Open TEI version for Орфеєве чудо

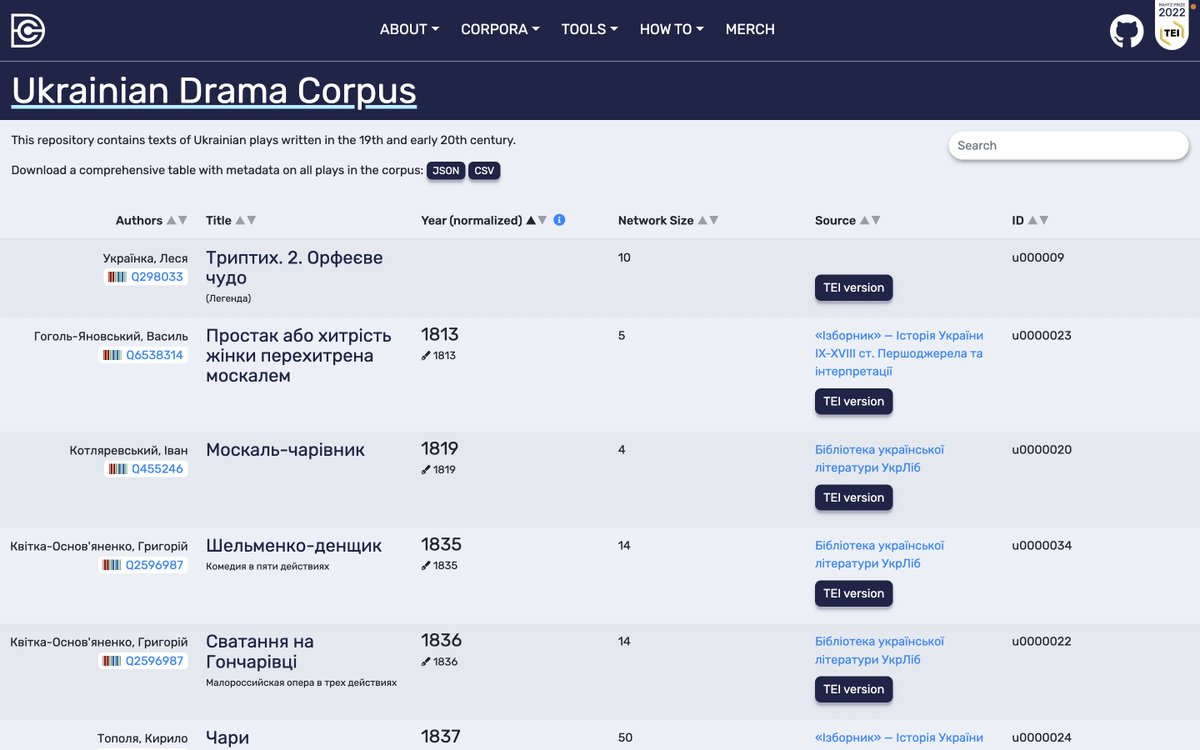pos(853,288)
